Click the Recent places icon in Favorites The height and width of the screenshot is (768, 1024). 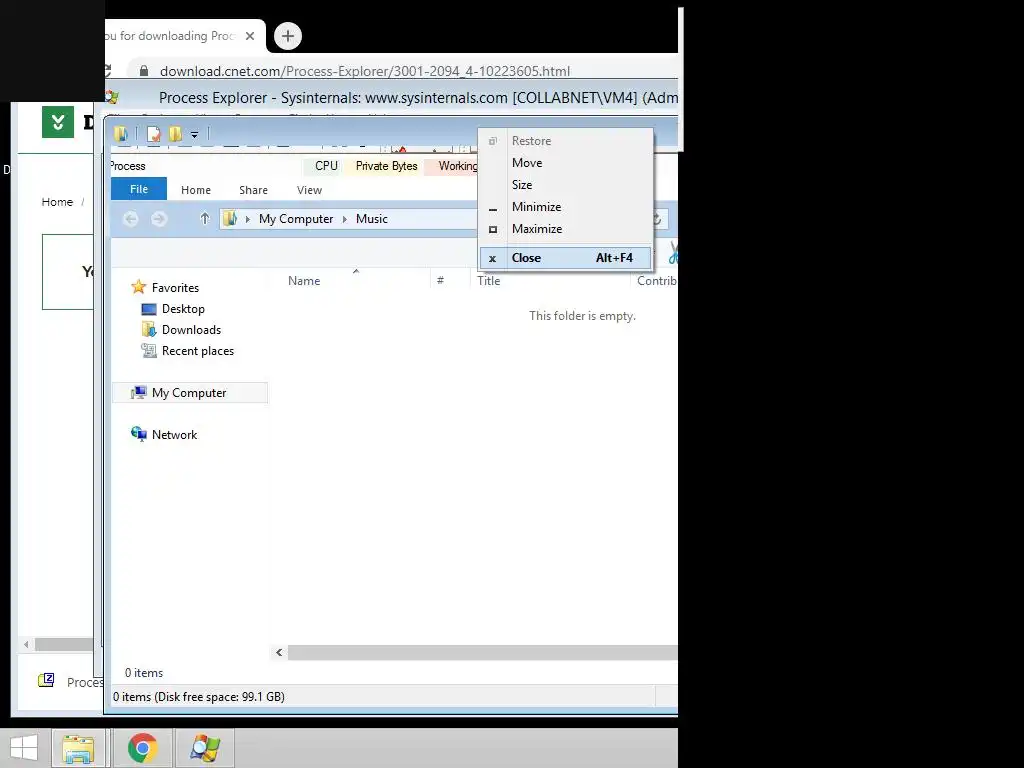click(x=149, y=351)
